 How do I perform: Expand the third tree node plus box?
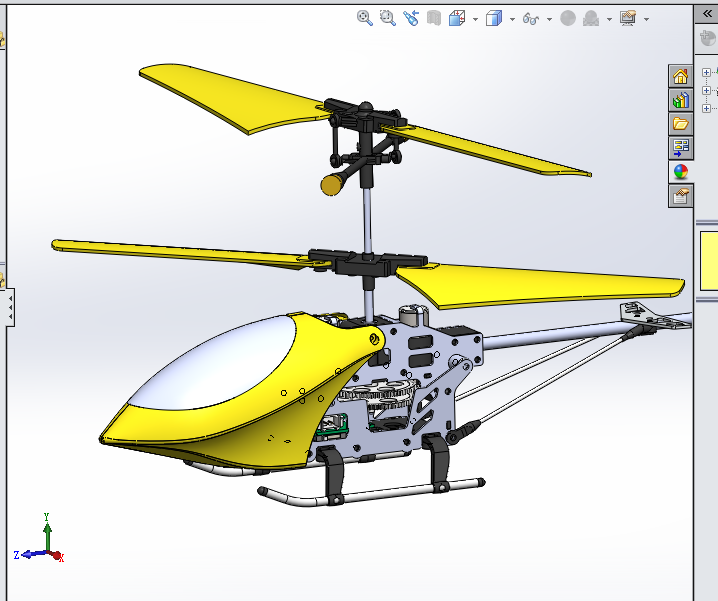[706, 108]
